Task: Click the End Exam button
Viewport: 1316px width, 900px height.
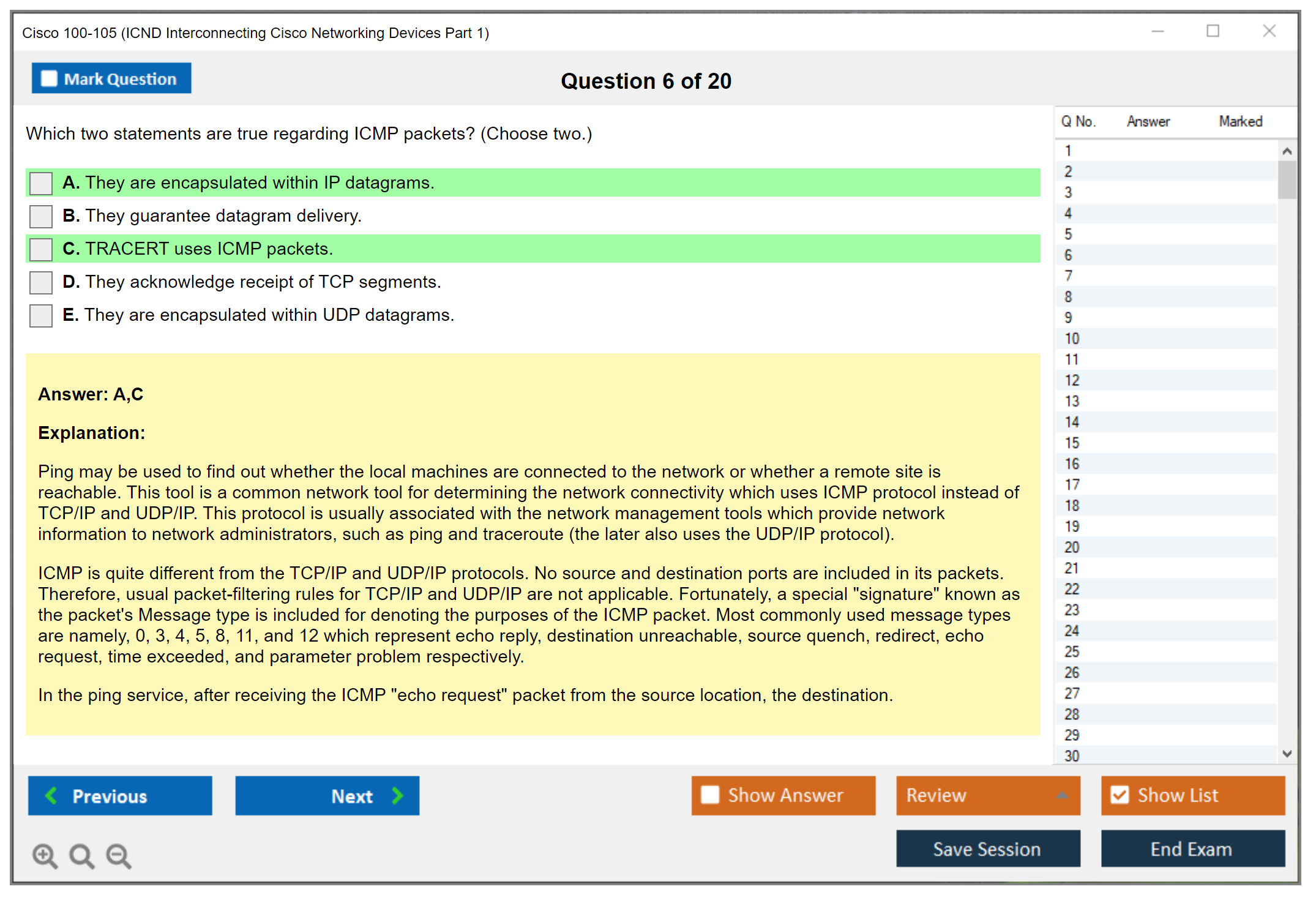Action: coord(1192,849)
